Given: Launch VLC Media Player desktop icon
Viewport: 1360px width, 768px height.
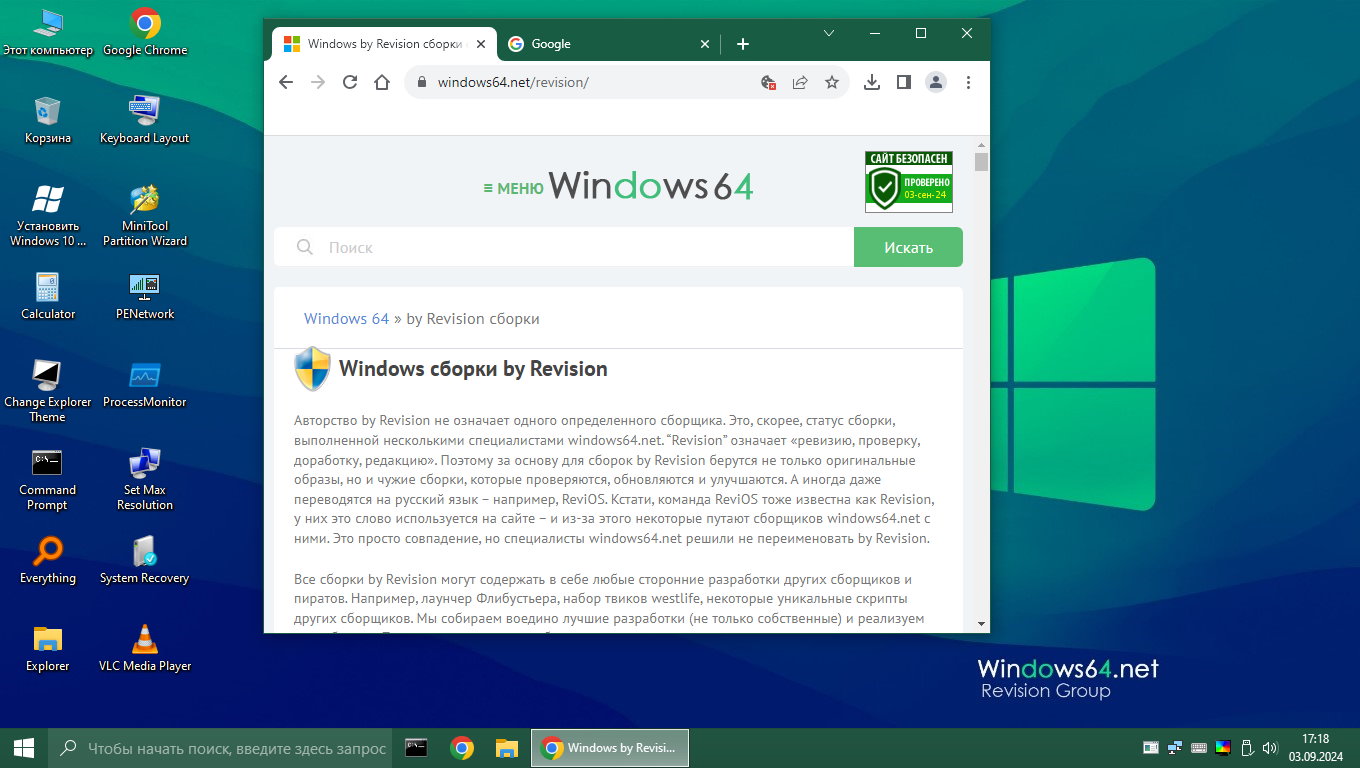Looking at the screenshot, I should 145,647.
